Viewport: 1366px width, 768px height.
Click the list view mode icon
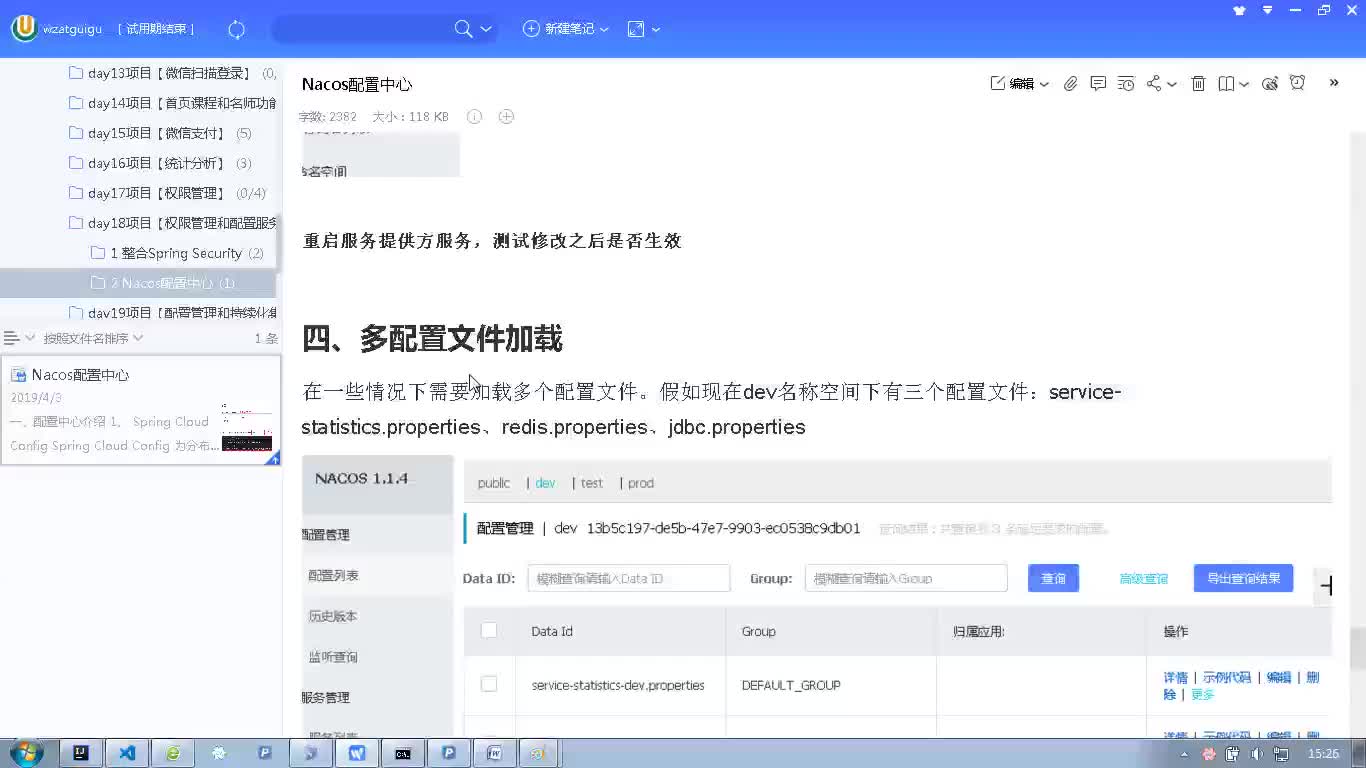pos(12,338)
